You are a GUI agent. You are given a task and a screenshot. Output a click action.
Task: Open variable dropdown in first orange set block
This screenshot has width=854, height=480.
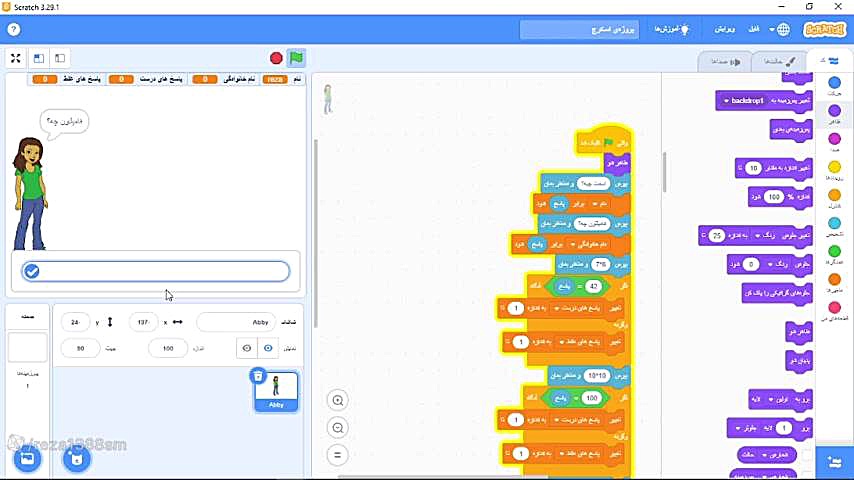pos(600,204)
